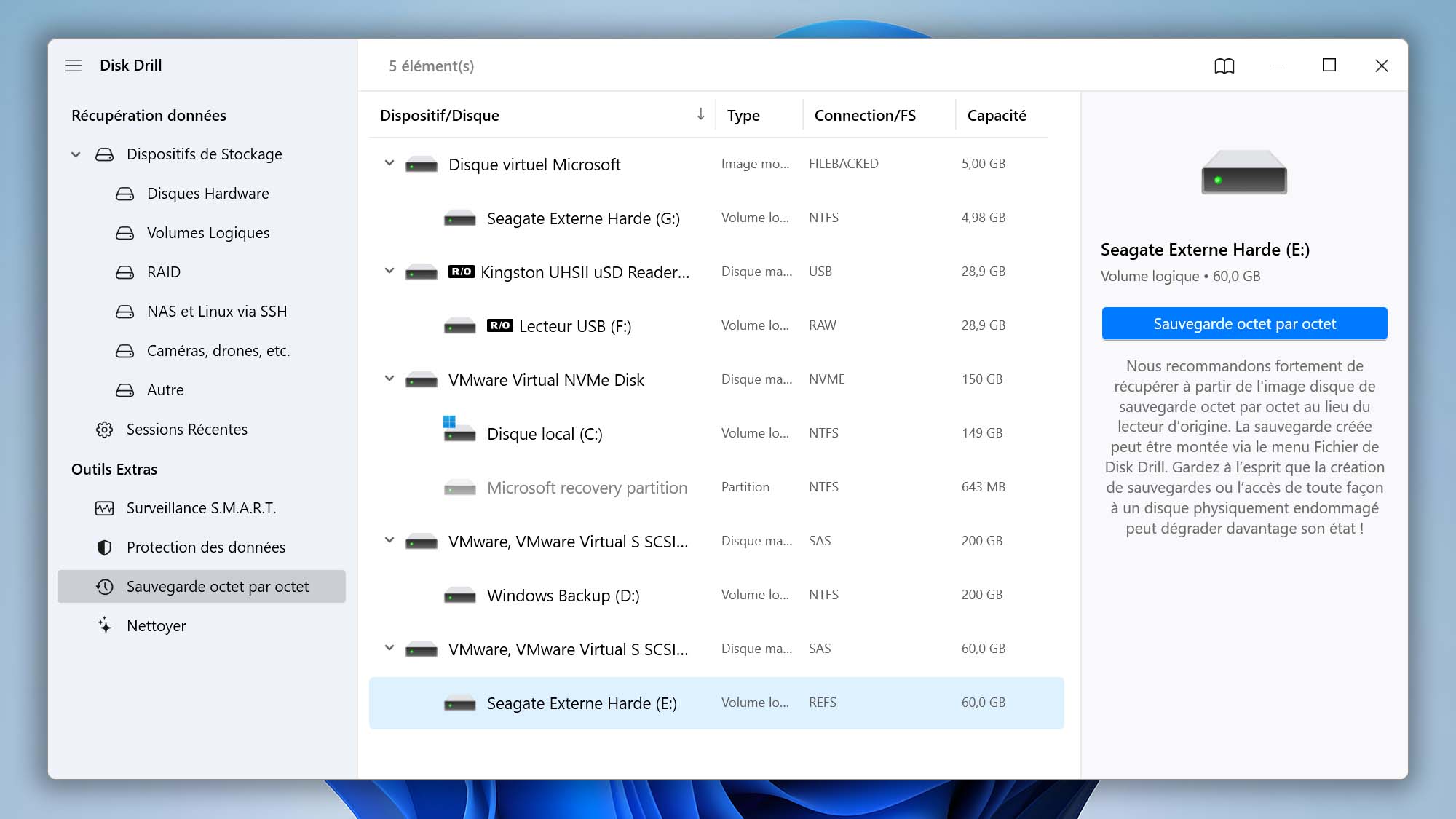This screenshot has height=819, width=1456.
Task: Sort by Connection/FS column header
Action: 865,116
